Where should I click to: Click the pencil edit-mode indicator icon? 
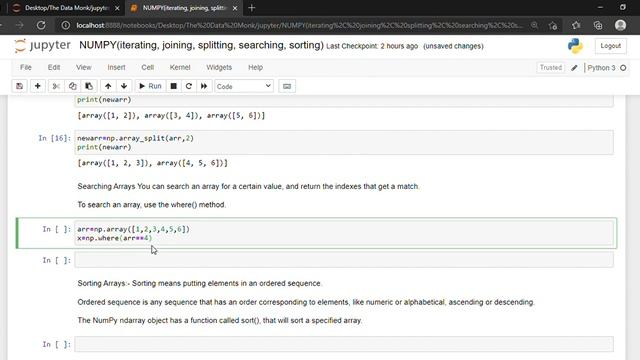tap(574, 68)
